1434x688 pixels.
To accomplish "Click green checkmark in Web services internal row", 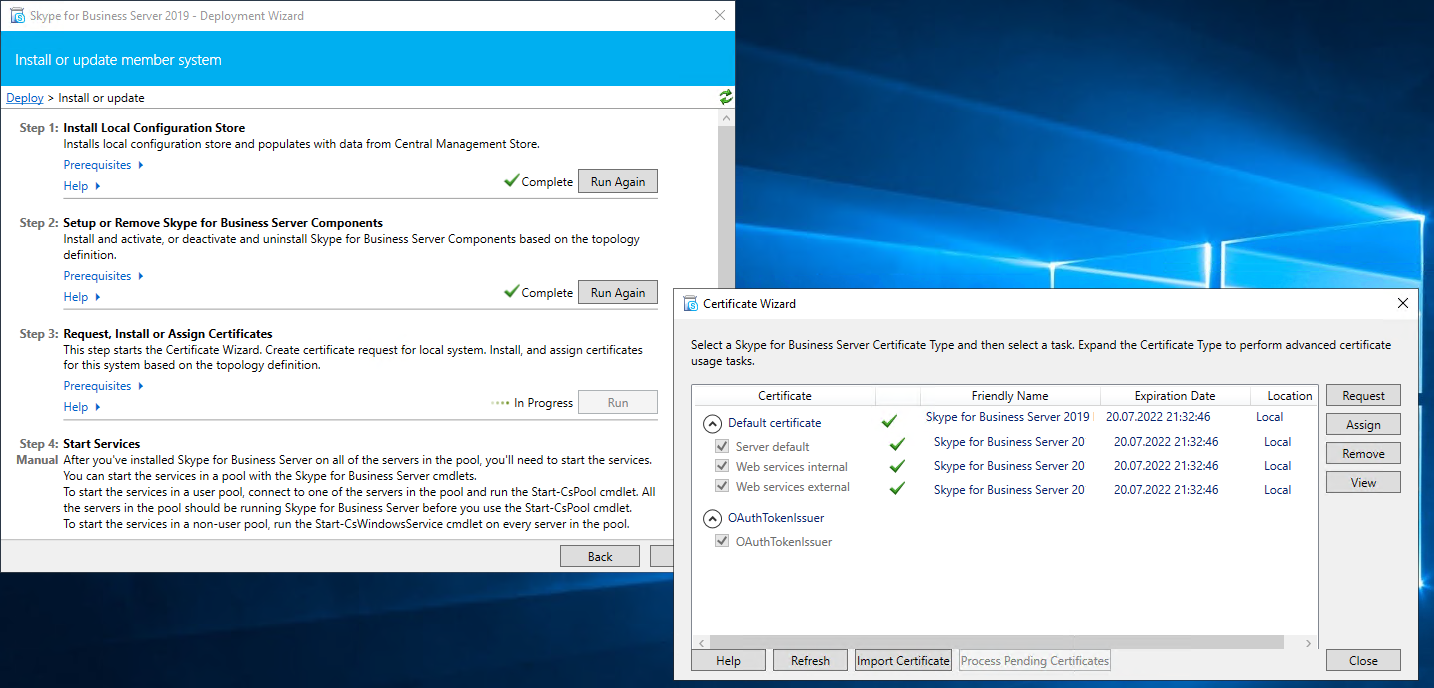I will coord(897,466).
